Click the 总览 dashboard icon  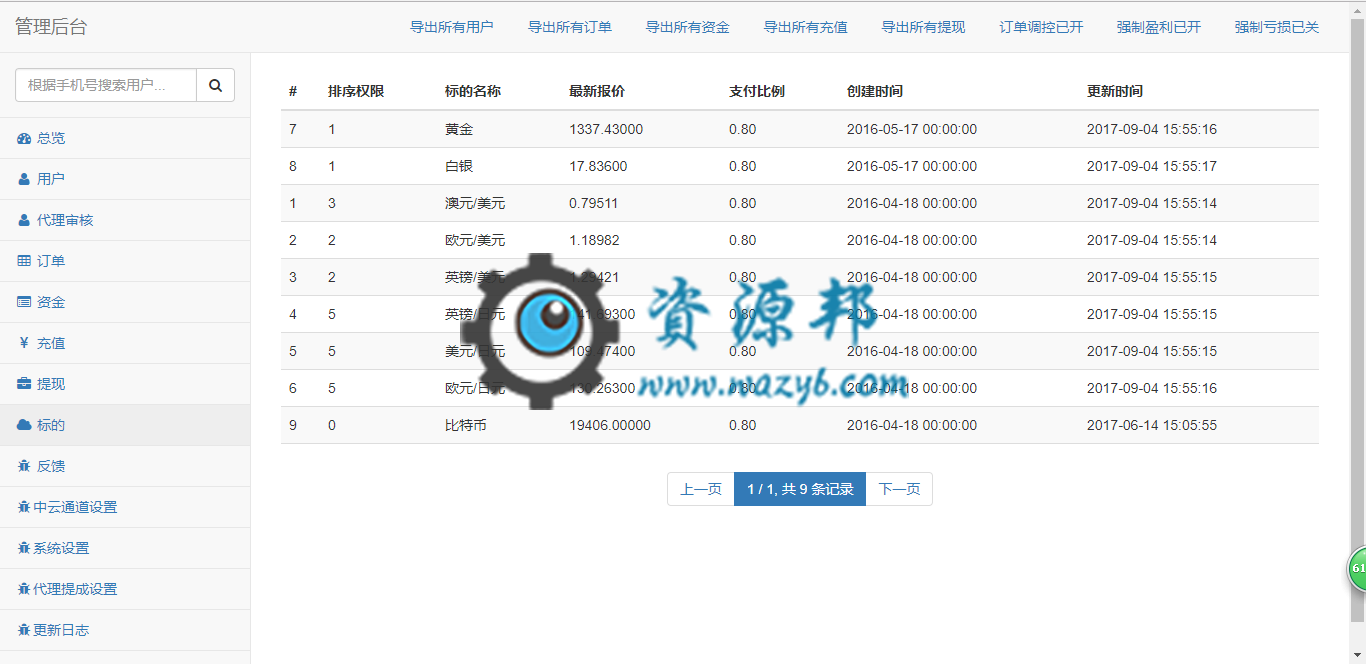pyautogui.click(x=24, y=138)
